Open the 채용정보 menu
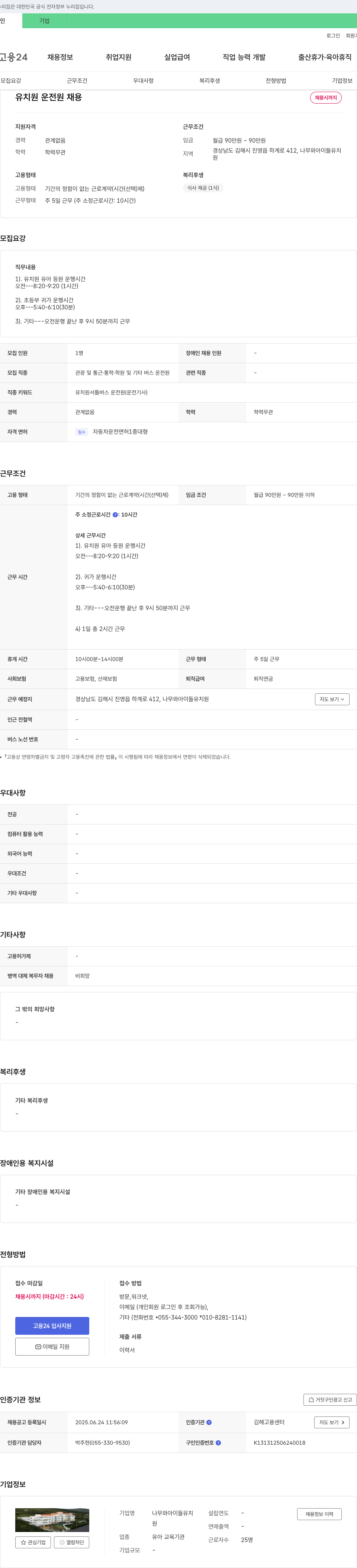This screenshot has width=357, height=1568. pyautogui.click(x=60, y=57)
